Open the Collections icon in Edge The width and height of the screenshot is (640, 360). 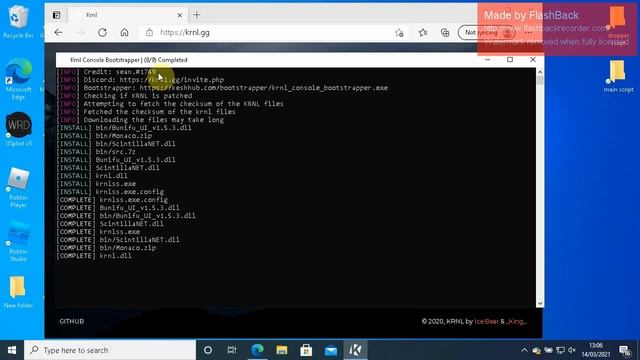(445, 33)
